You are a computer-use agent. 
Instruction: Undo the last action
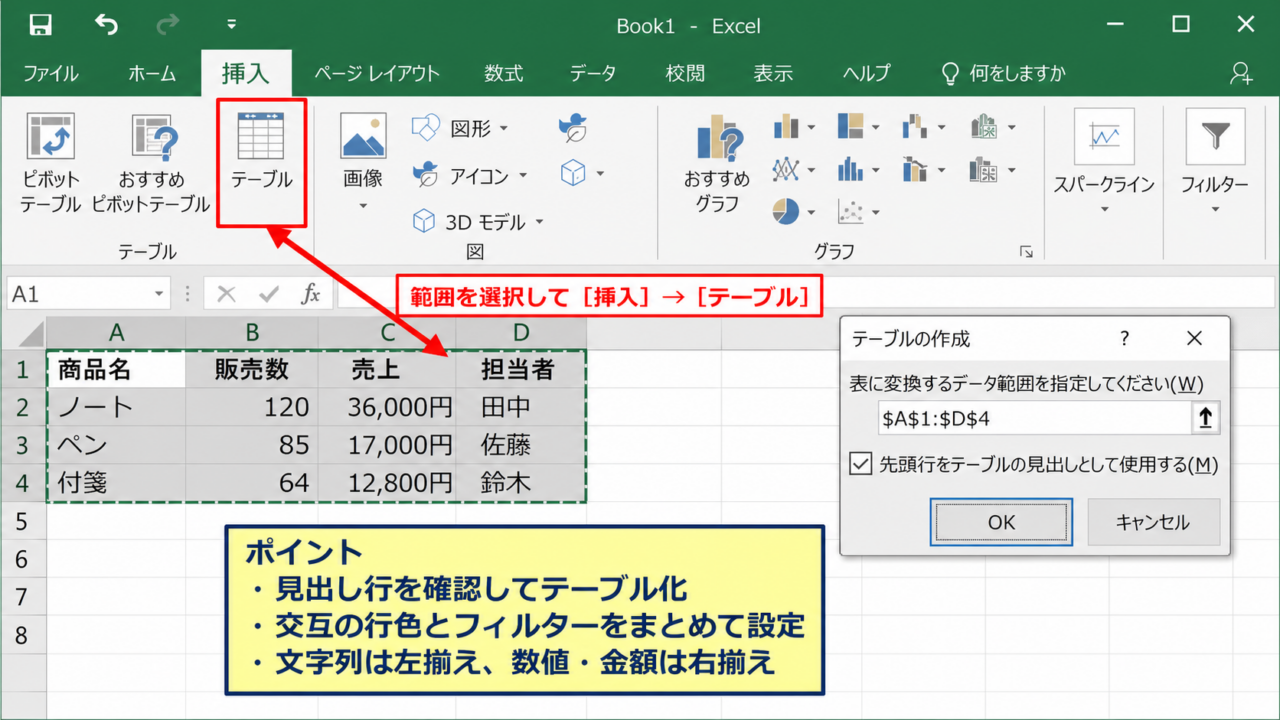click(105, 25)
